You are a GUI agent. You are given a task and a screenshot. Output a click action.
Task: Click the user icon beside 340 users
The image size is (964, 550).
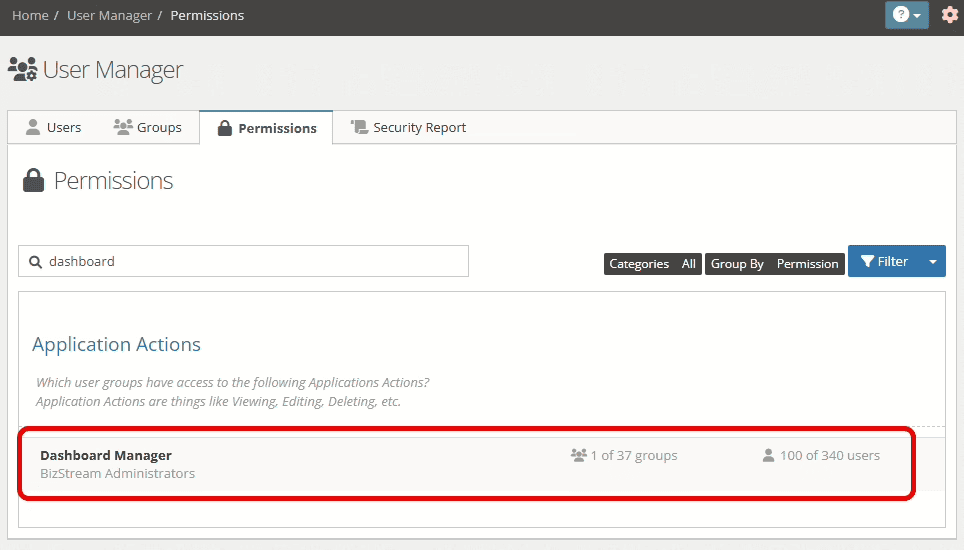pyautogui.click(x=768, y=455)
